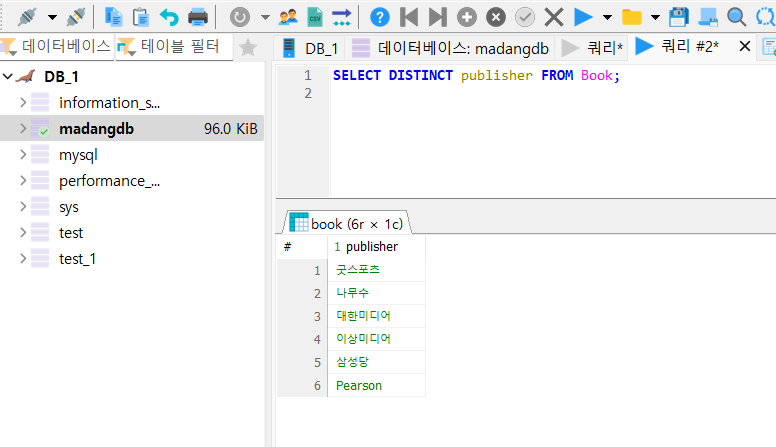Image resolution: width=776 pixels, height=447 pixels.
Task: Select the Pearson cell
Action: click(x=376, y=385)
